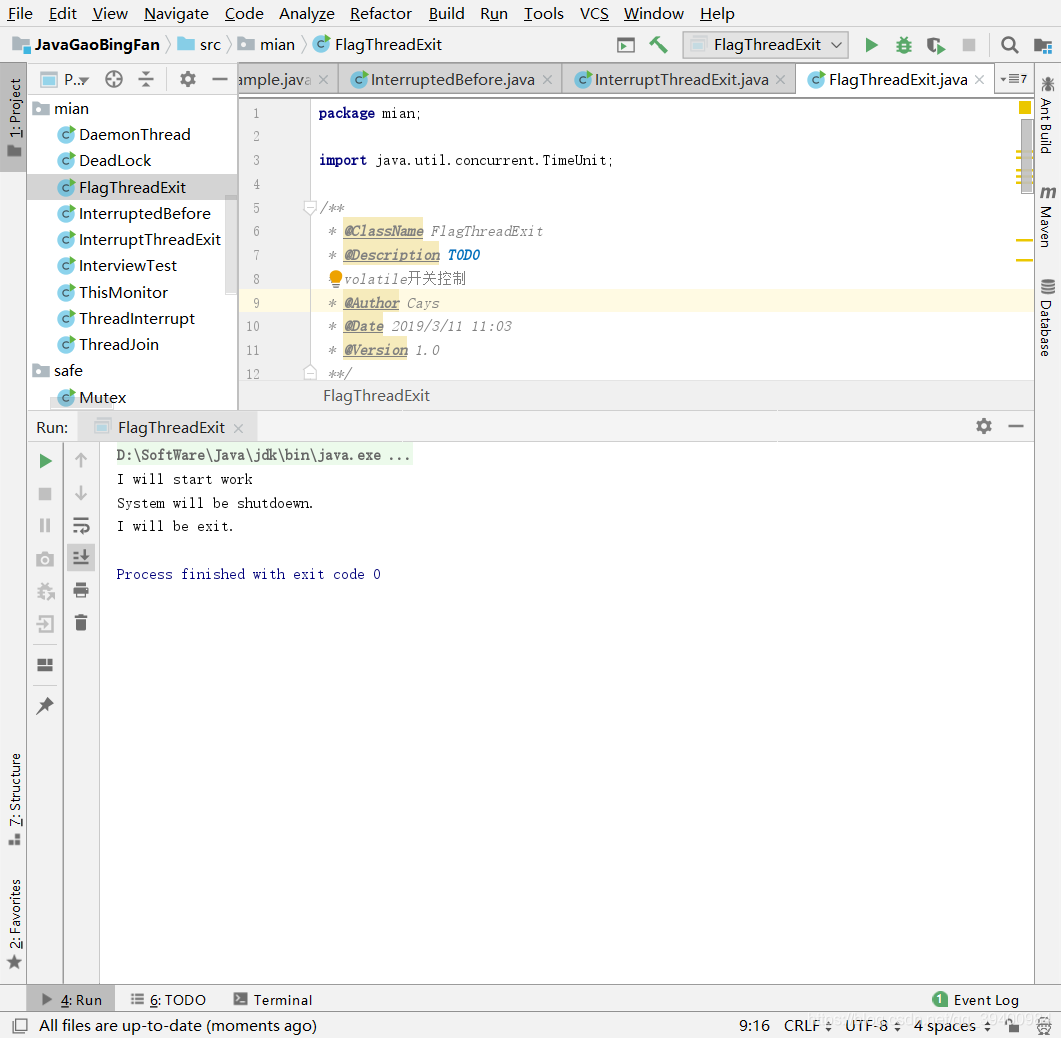
Task: Collapse the Javadoc comment fold marker
Action: pyautogui.click(x=310, y=208)
